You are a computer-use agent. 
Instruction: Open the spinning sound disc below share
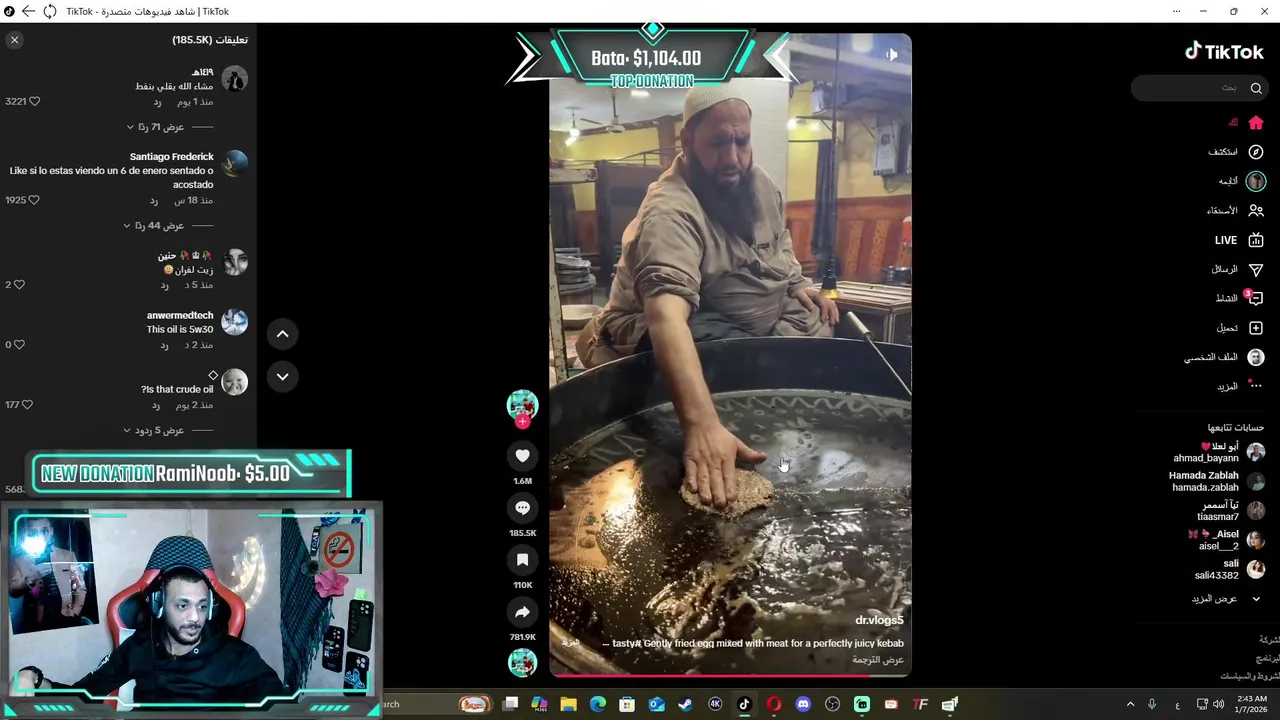[522, 663]
